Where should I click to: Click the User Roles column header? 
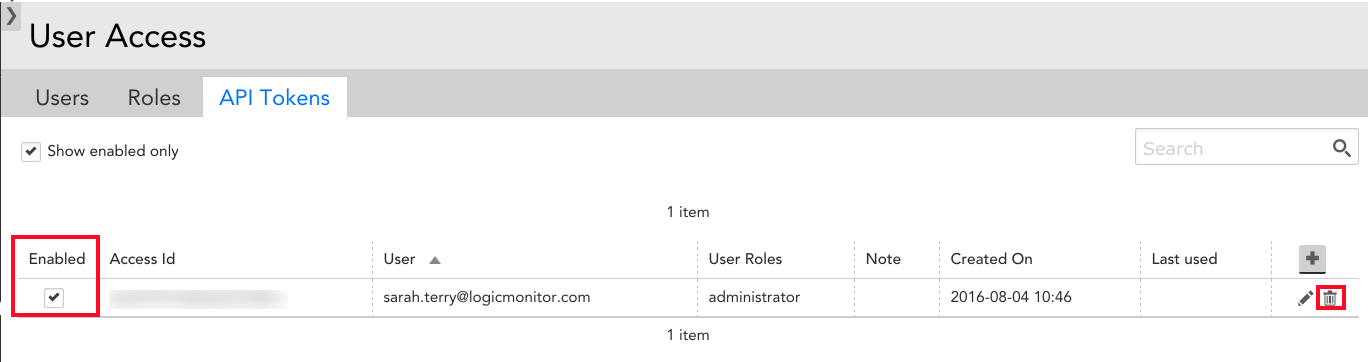745,259
